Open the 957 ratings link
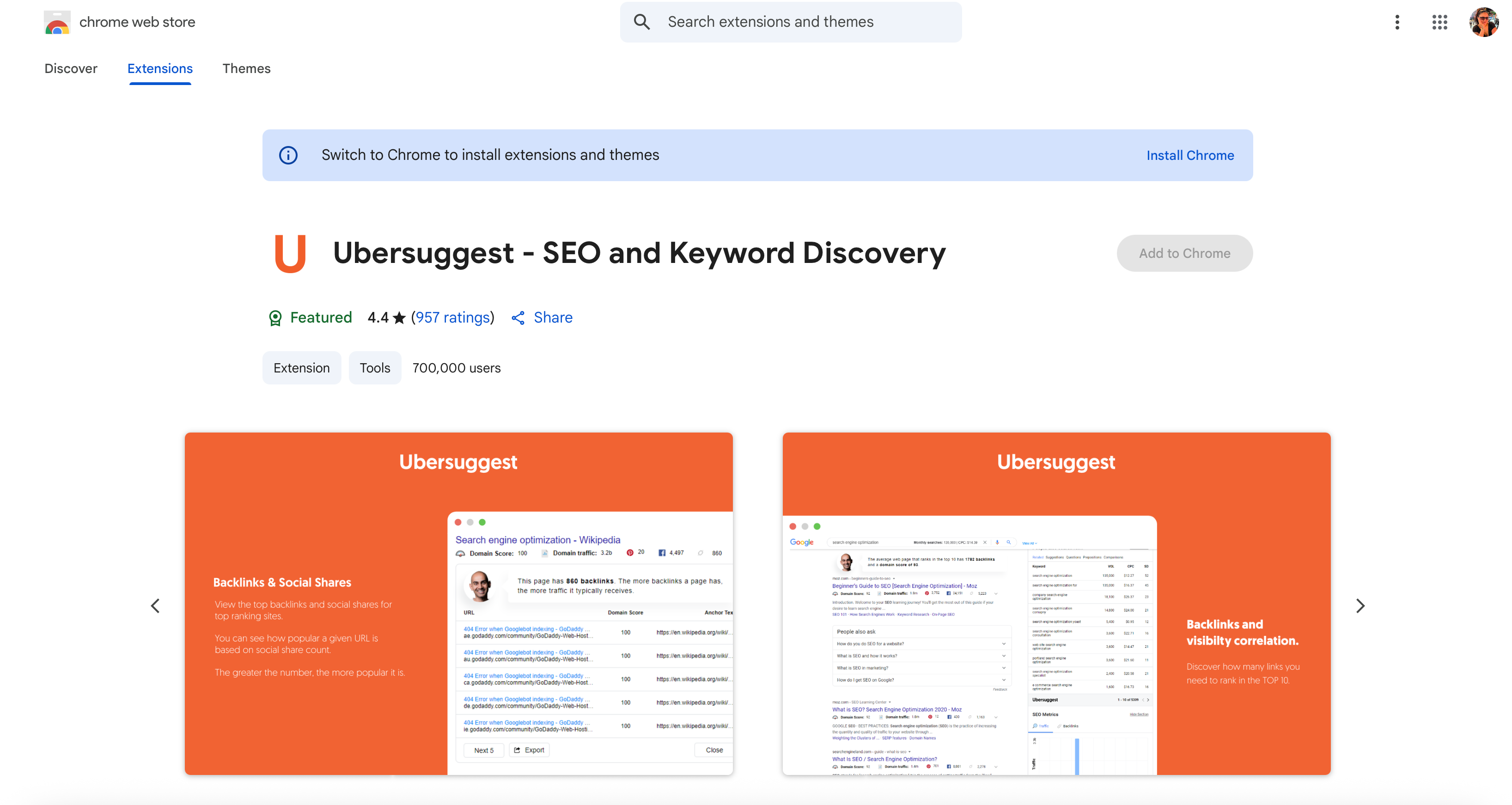The image size is (1512, 805). tap(452, 317)
